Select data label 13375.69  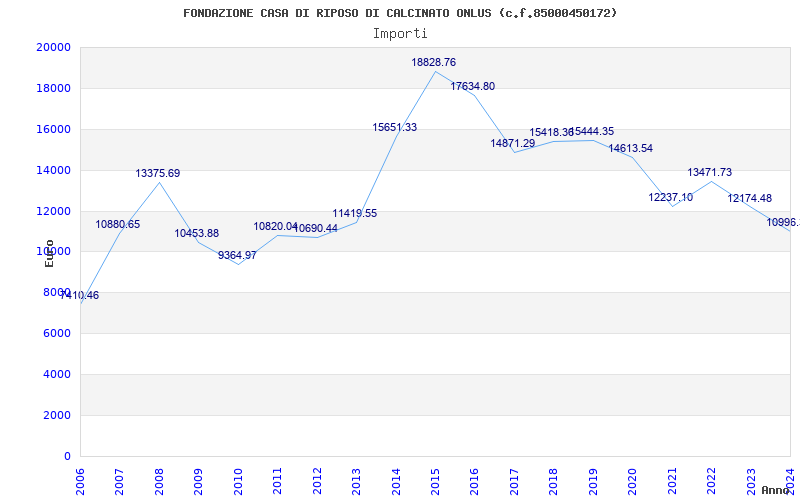click(158, 173)
